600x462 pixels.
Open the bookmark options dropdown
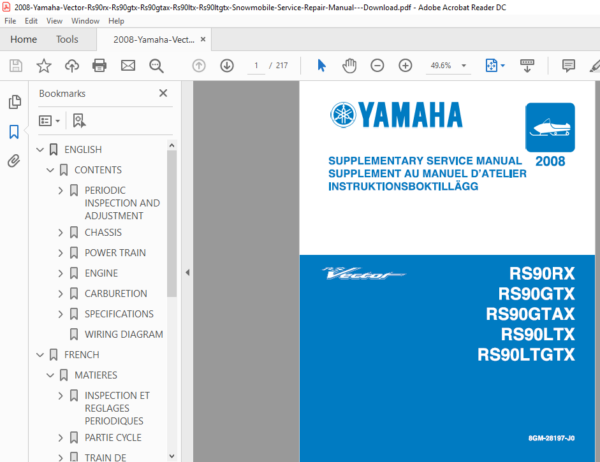pyautogui.click(x=49, y=121)
